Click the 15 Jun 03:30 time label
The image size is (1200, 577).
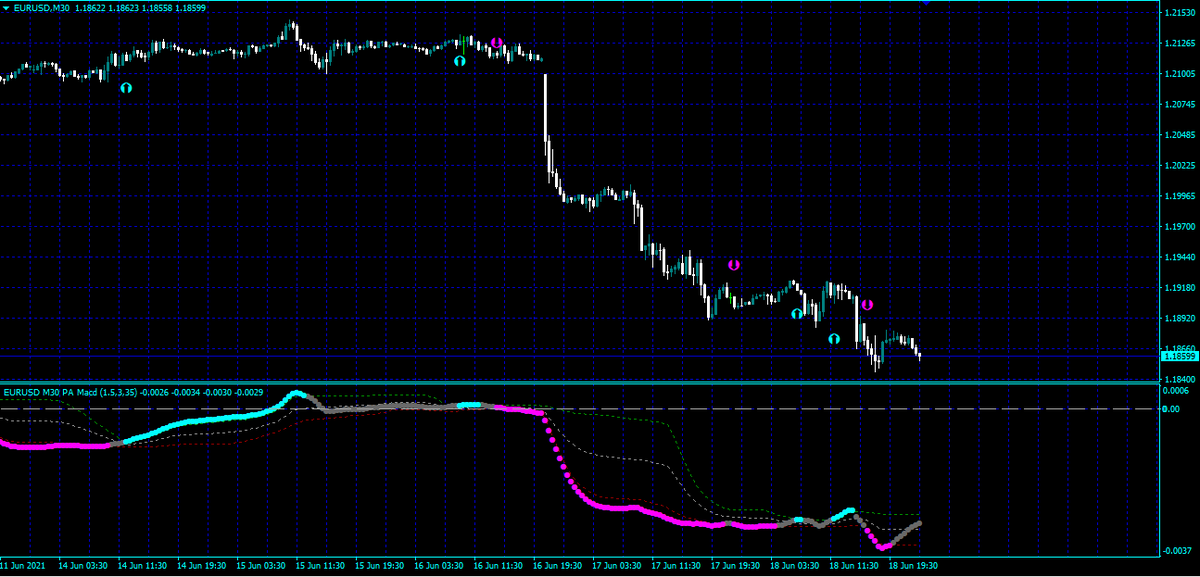[x=260, y=564]
